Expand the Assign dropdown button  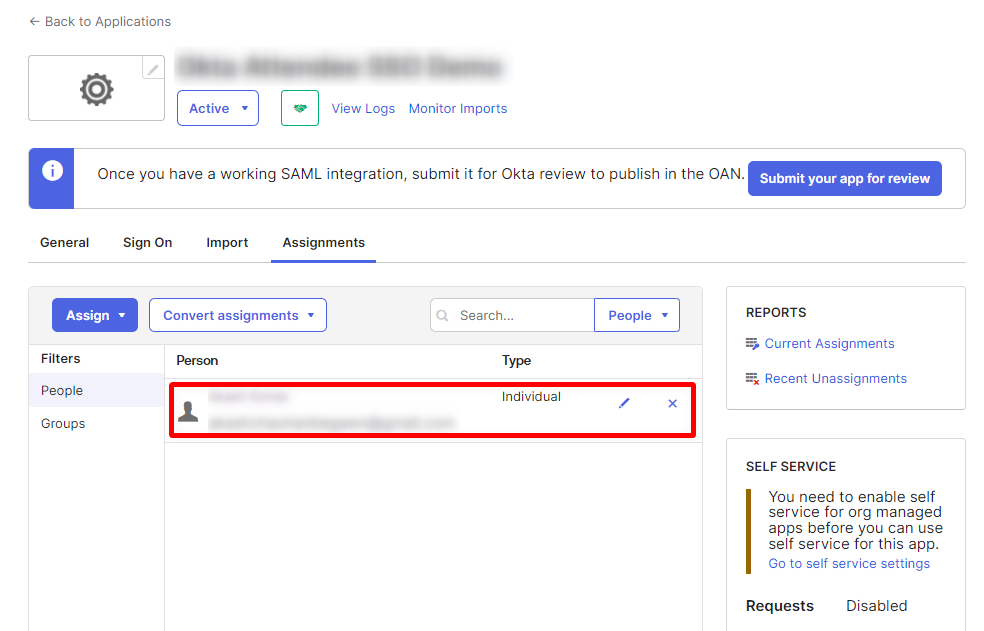click(95, 315)
